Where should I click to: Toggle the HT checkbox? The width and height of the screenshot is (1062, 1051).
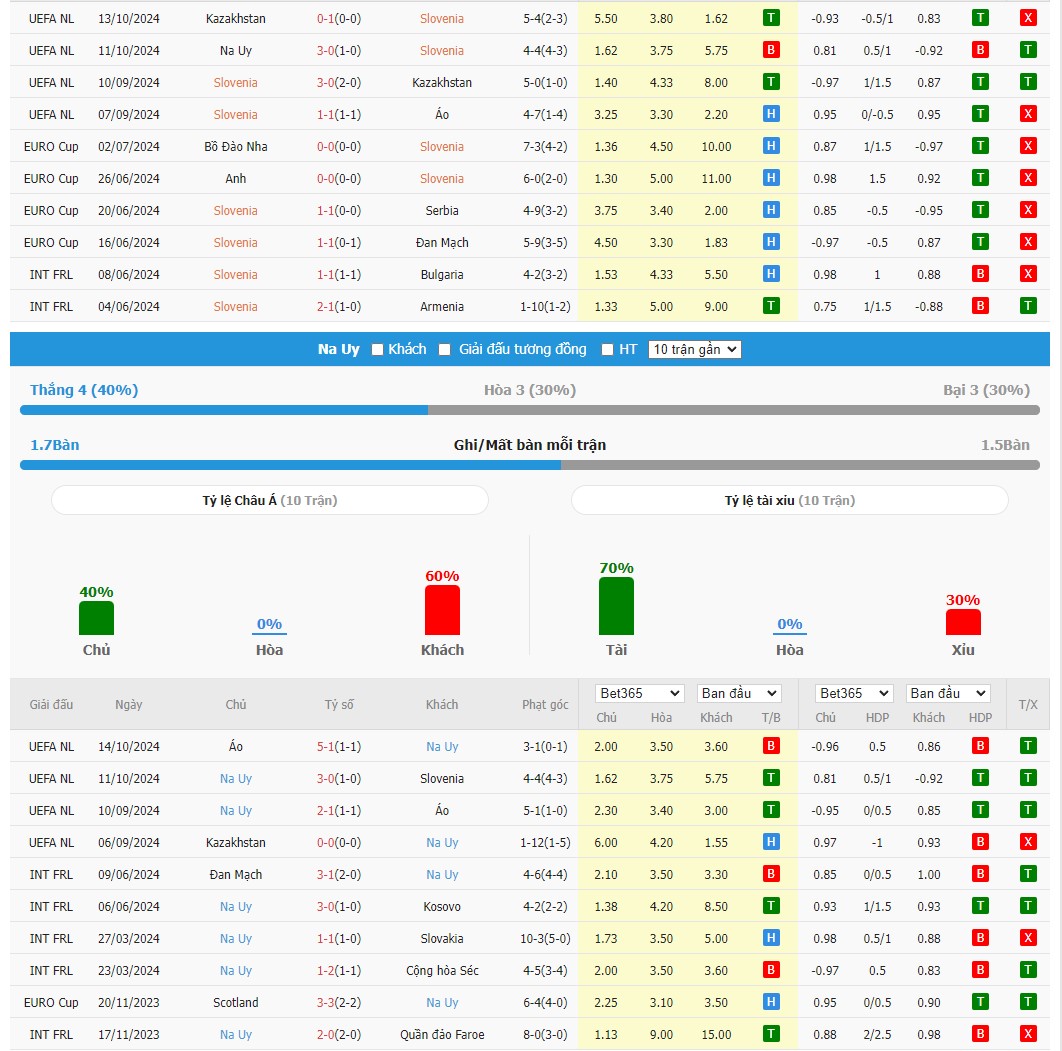(607, 349)
